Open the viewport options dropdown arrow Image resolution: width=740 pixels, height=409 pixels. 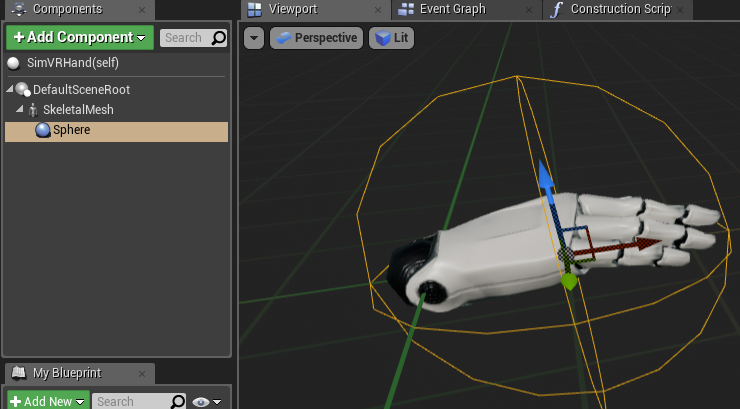tap(254, 38)
